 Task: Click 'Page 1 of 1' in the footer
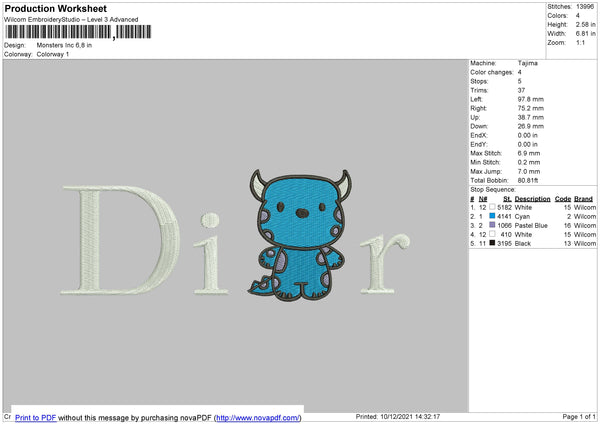[x=579, y=417]
